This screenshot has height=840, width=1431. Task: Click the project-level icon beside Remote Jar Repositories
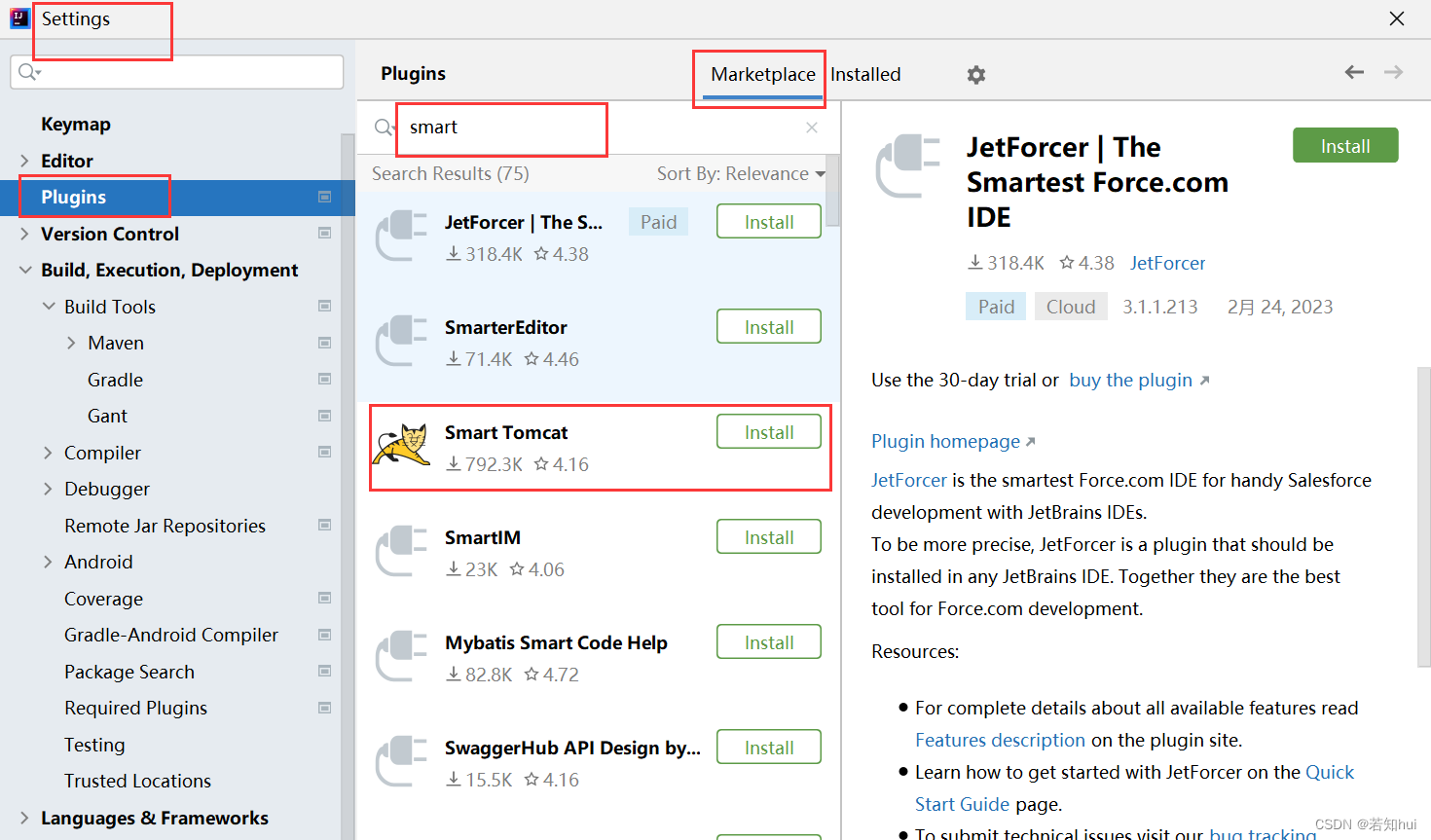pyautogui.click(x=325, y=526)
